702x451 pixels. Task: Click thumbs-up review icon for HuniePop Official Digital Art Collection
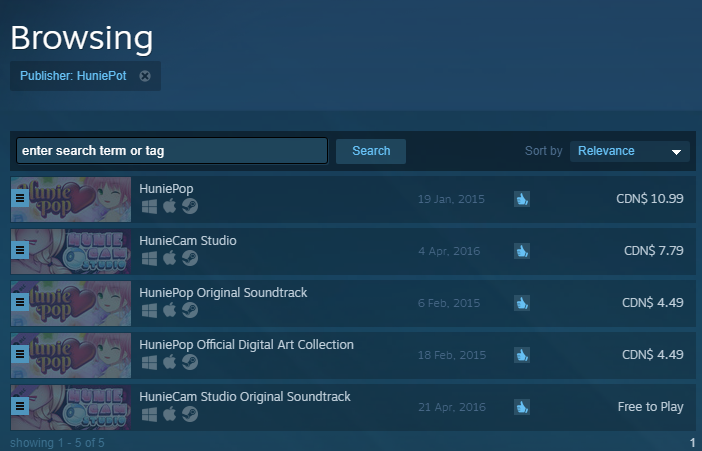[522, 355]
